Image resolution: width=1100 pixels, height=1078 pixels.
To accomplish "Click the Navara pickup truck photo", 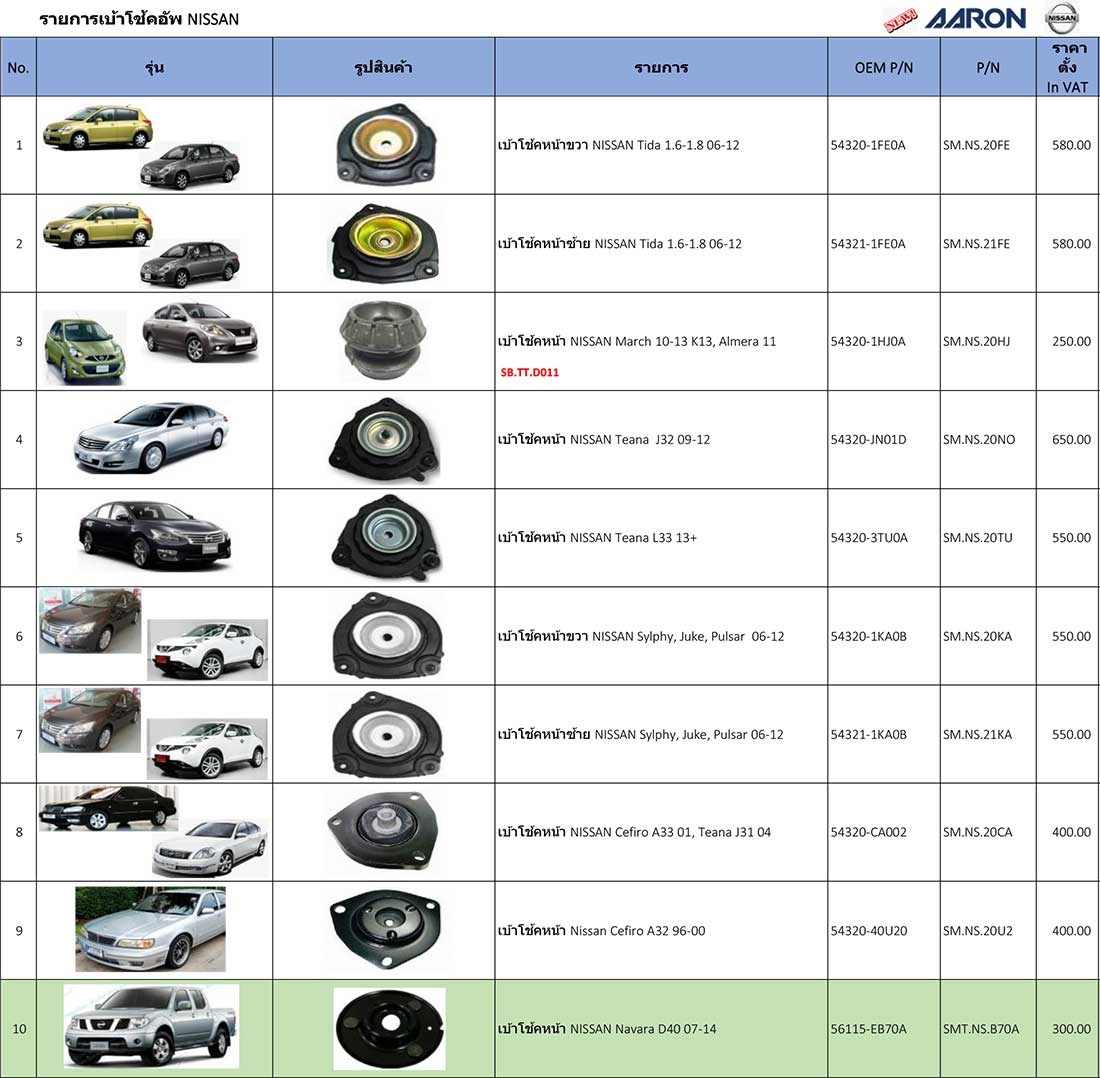I will [x=152, y=1026].
